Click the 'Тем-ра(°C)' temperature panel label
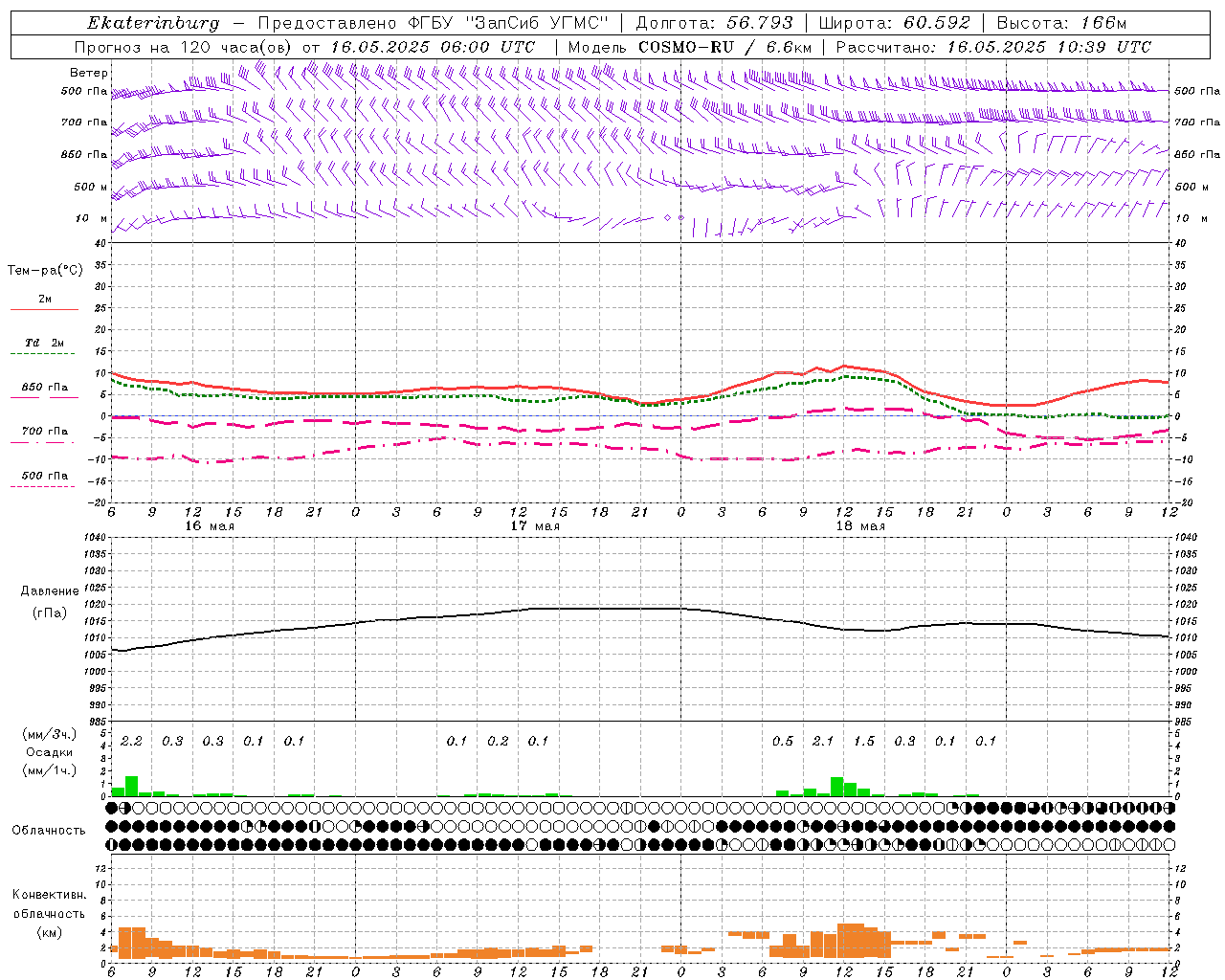Screen dimensions: 1225x980 click(x=45, y=271)
